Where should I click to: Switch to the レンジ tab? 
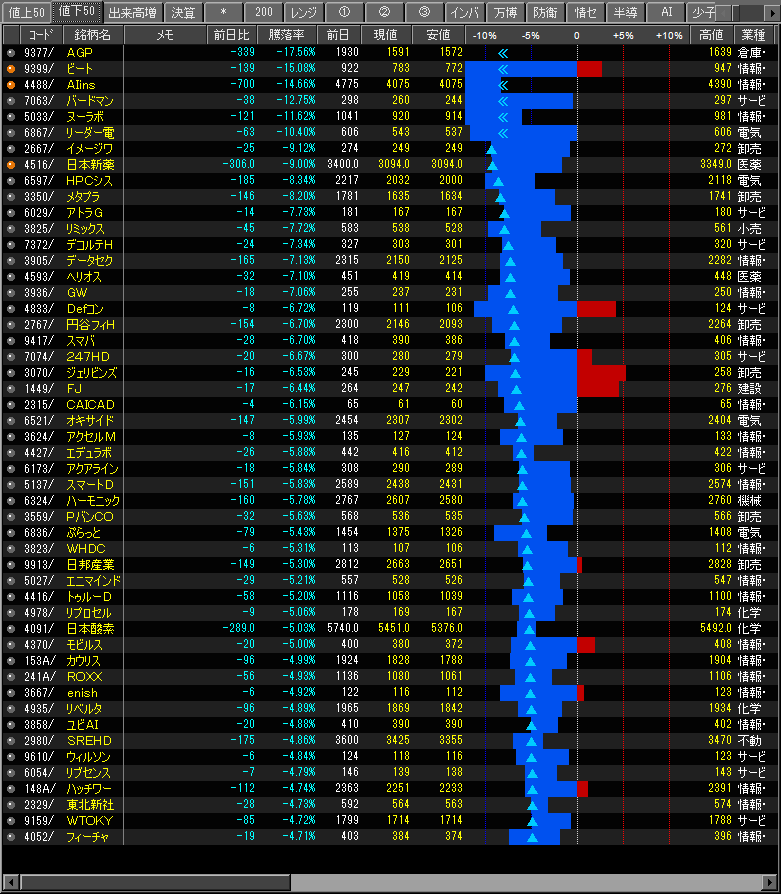[304, 12]
